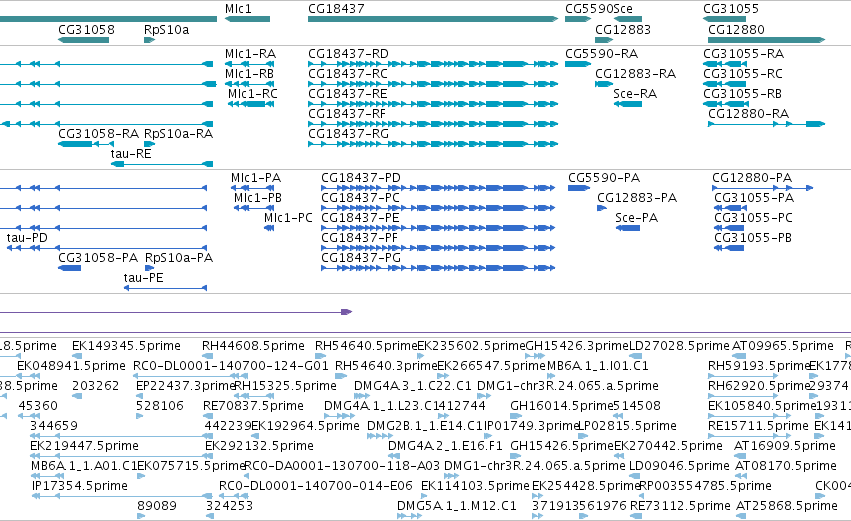Select MB6A.1_1.I01.C1 EST label
The height and width of the screenshot is (521, 851).
(598, 366)
